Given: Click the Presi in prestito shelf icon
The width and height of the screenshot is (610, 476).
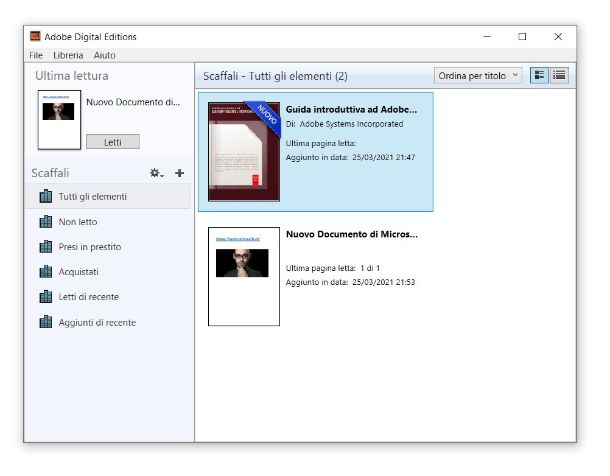Looking at the screenshot, I should [46, 247].
